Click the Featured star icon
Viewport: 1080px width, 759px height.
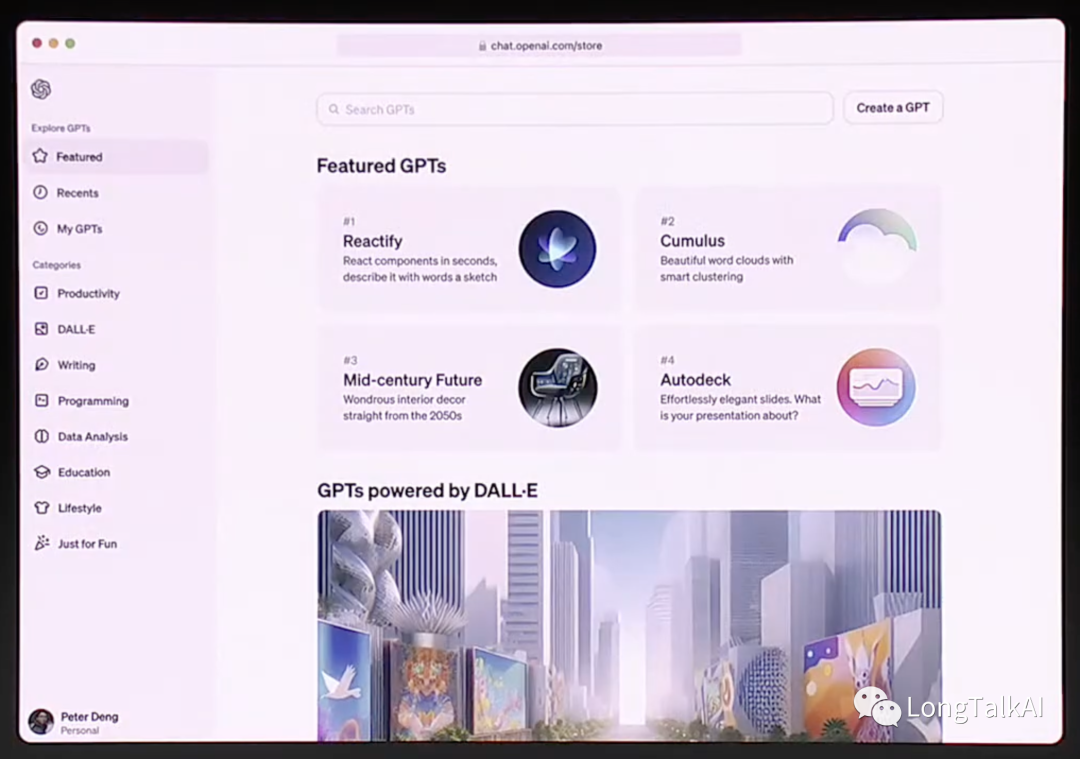point(41,156)
